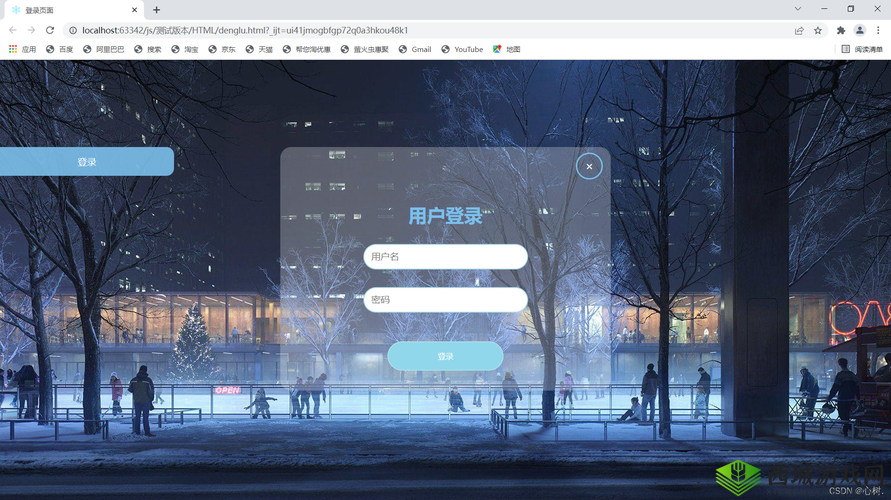Open the extensions puzzle icon
891x500 pixels.
point(841,31)
